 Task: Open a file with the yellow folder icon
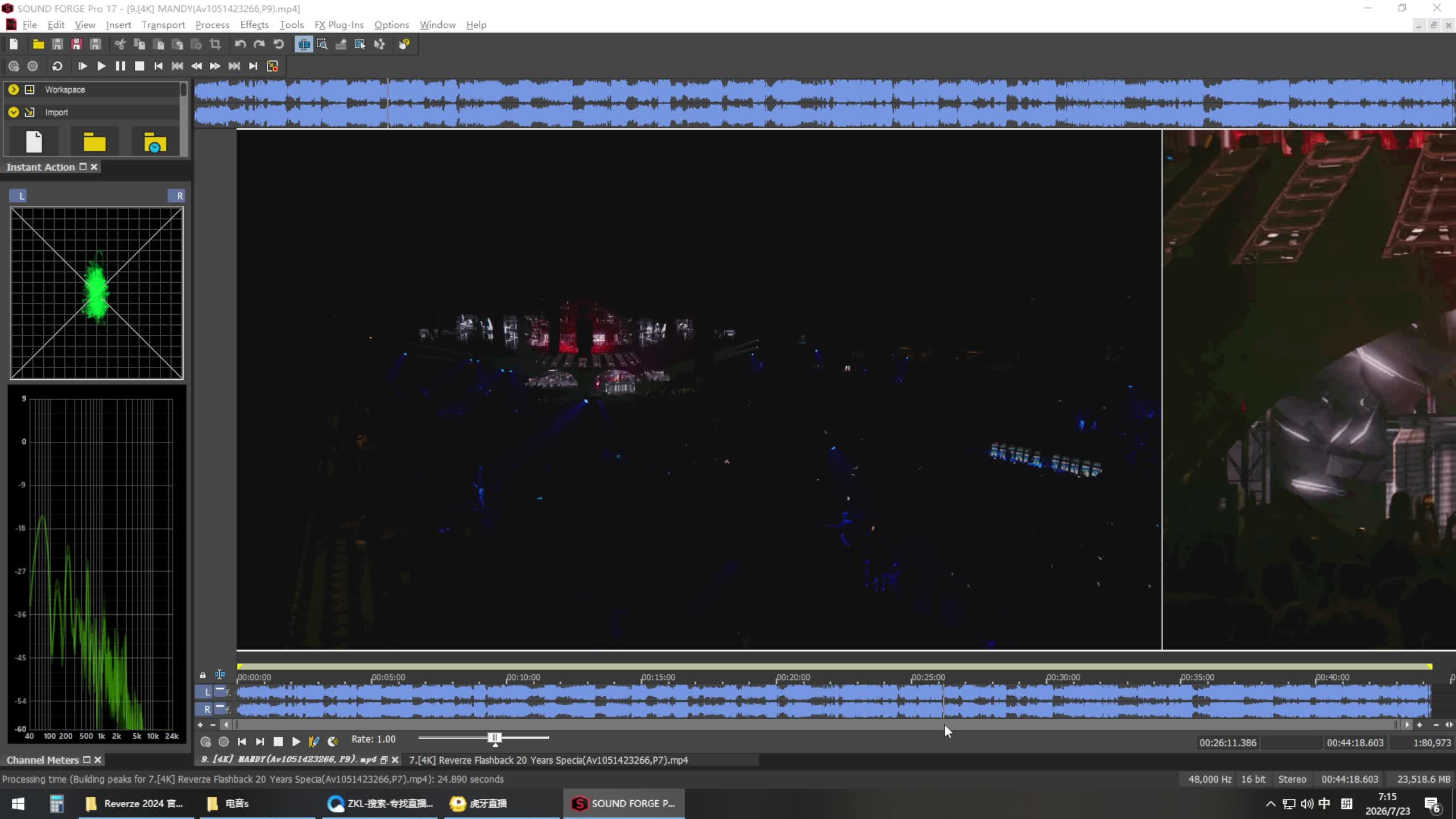[x=38, y=44]
